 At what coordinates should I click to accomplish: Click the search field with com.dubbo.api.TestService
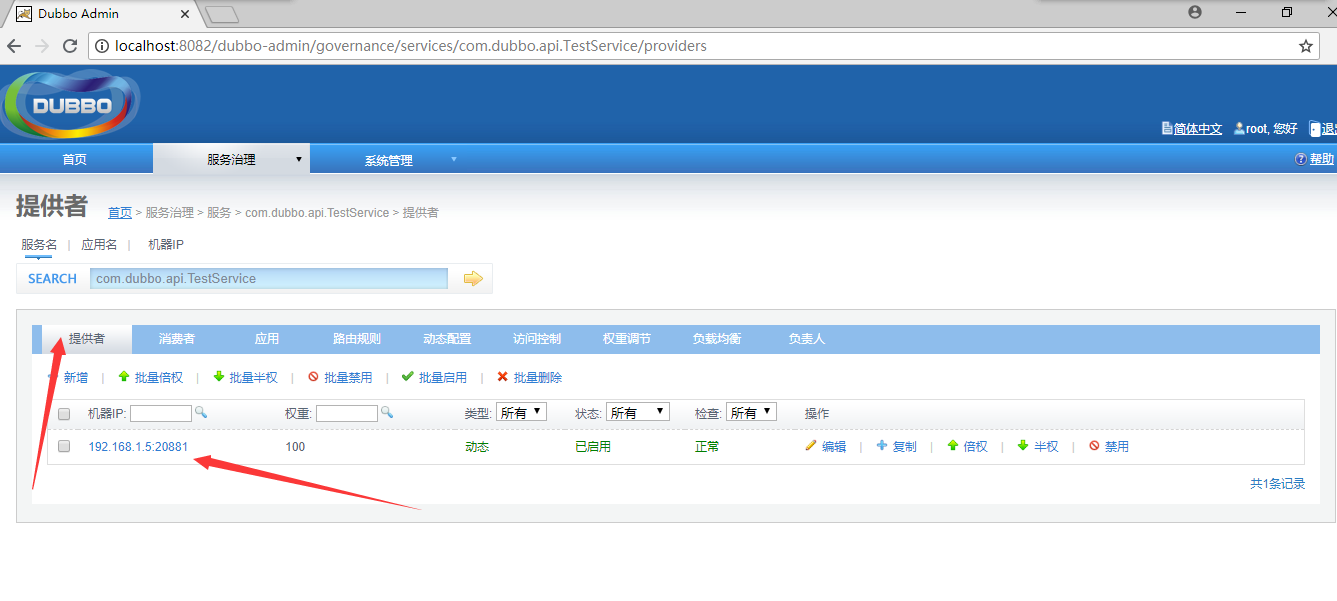[269, 279]
